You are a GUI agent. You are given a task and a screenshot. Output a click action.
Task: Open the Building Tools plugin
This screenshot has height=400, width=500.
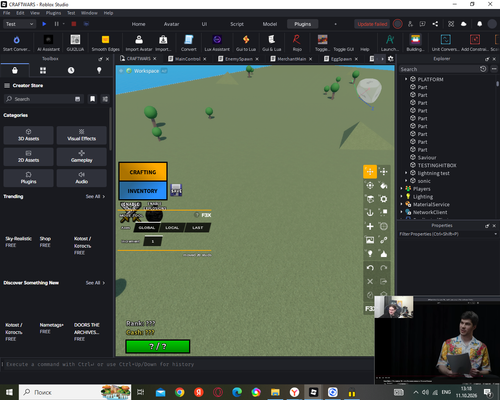click(x=415, y=43)
